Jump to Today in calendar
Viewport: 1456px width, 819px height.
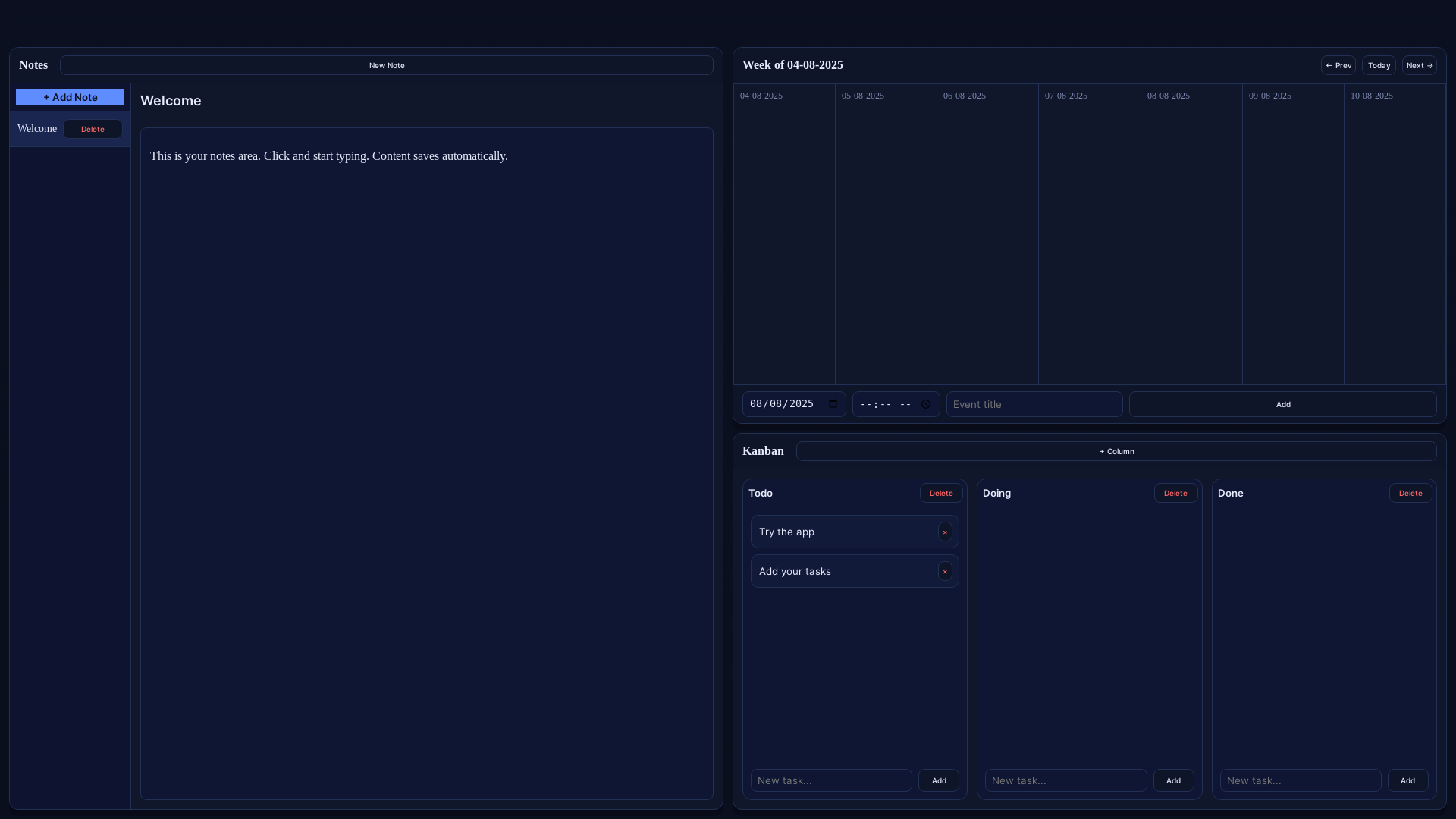pos(1379,65)
